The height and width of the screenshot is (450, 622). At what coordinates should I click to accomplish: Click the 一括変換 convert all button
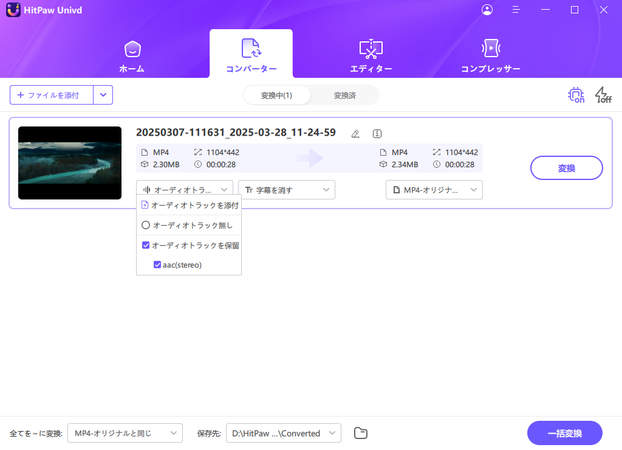point(564,433)
